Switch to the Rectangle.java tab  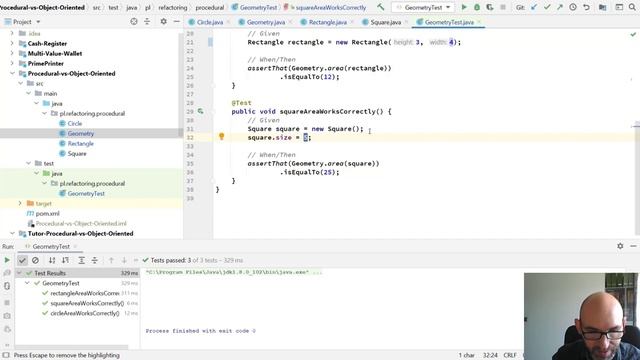327,22
